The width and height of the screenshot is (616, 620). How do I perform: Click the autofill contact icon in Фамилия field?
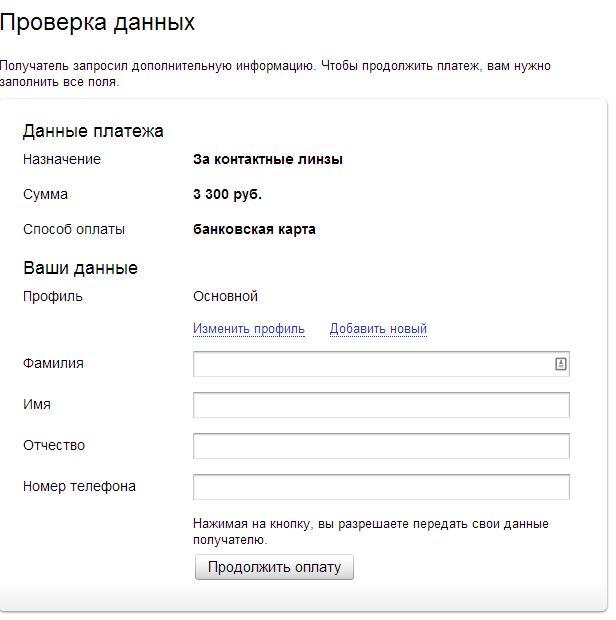pos(561,364)
